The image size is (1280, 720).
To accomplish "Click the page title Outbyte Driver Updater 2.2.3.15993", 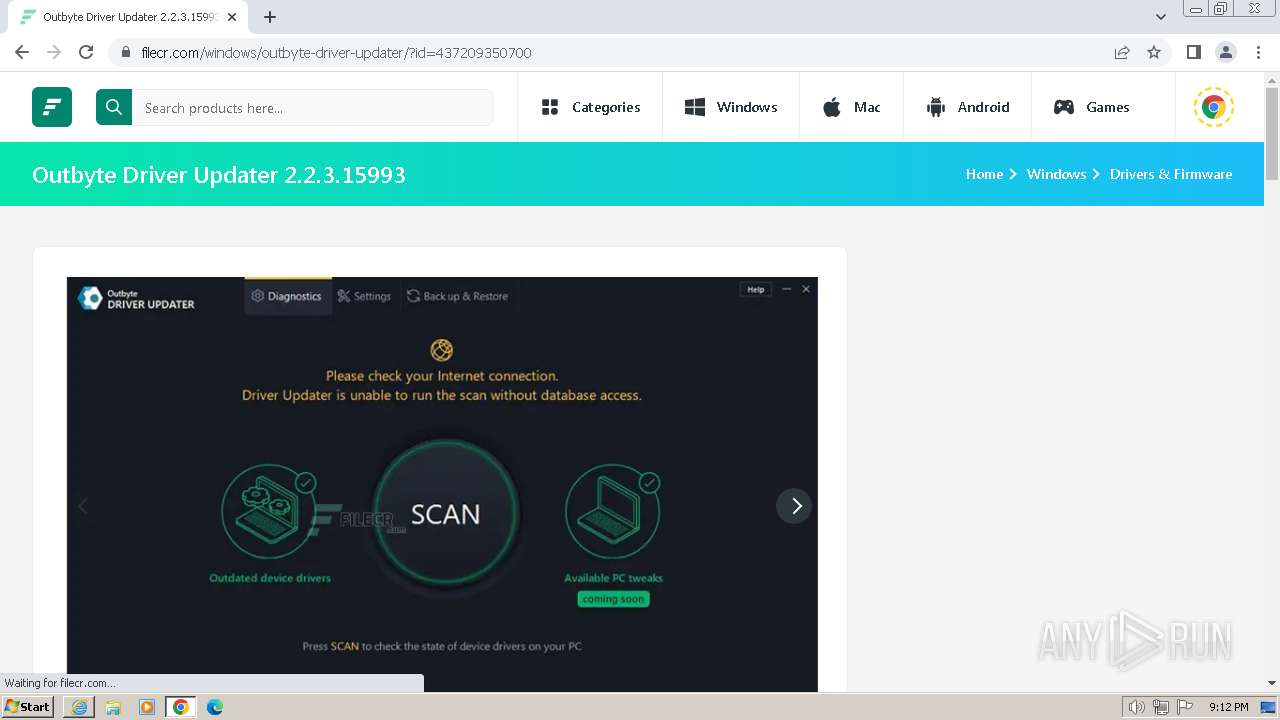I will click(x=219, y=175).
